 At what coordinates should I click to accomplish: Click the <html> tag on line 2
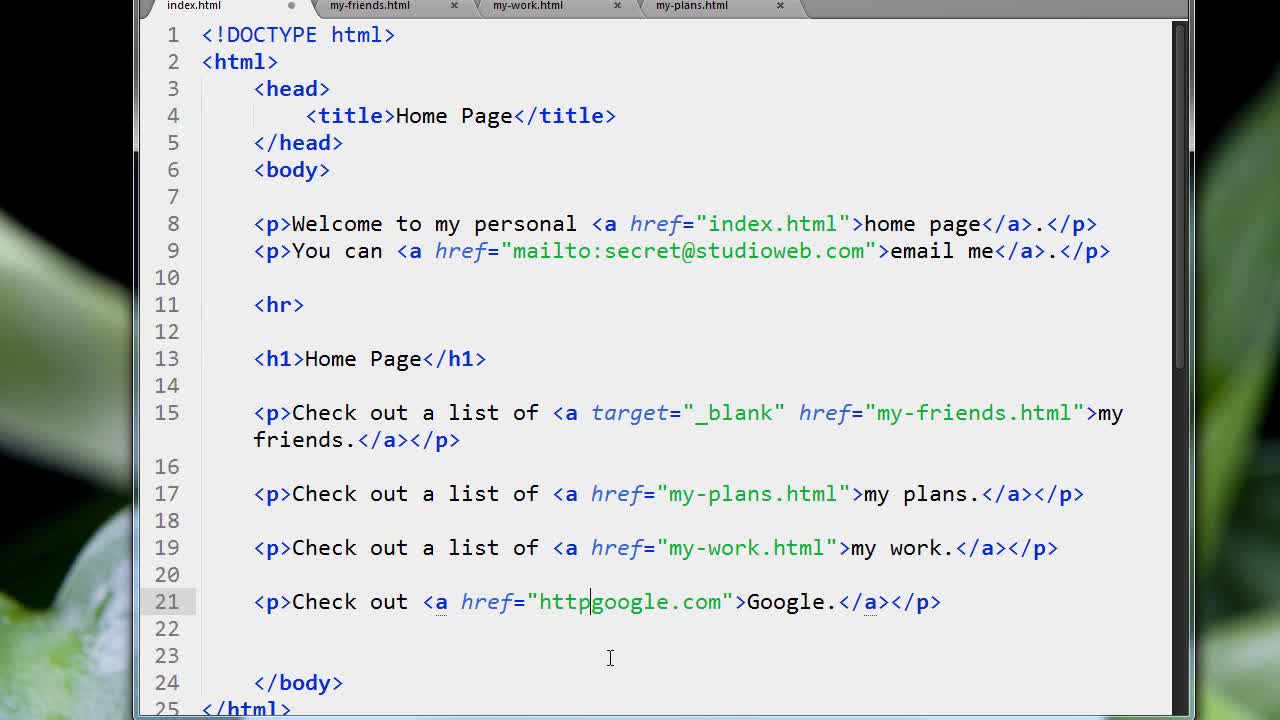240,62
